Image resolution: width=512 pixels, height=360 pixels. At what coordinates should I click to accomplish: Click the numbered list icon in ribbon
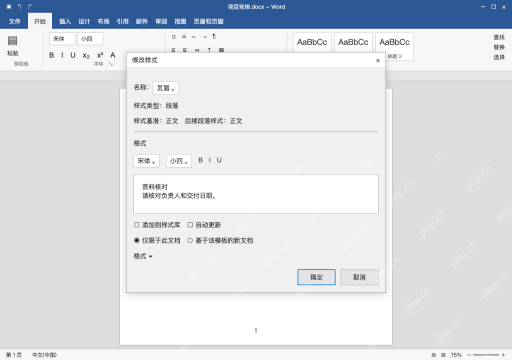click(x=184, y=36)
